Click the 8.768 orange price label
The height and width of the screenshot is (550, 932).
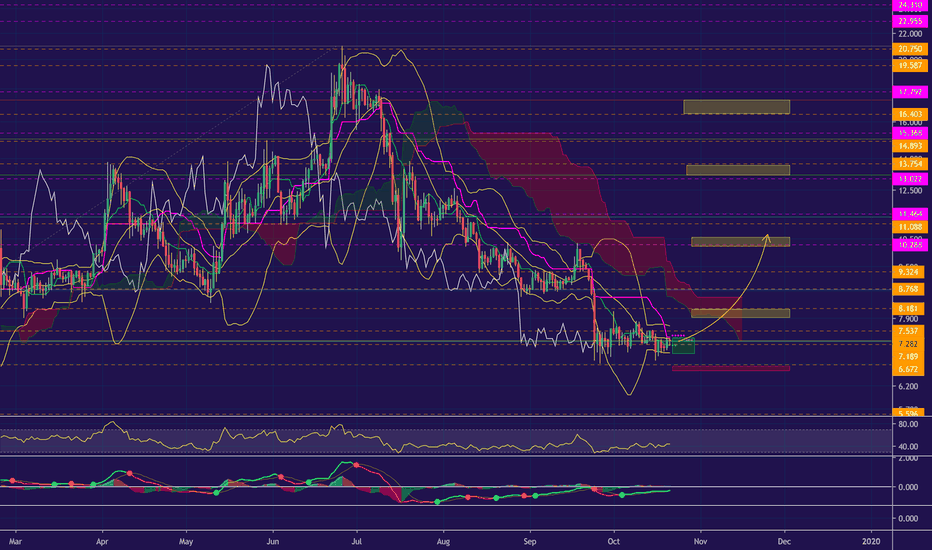908,290
